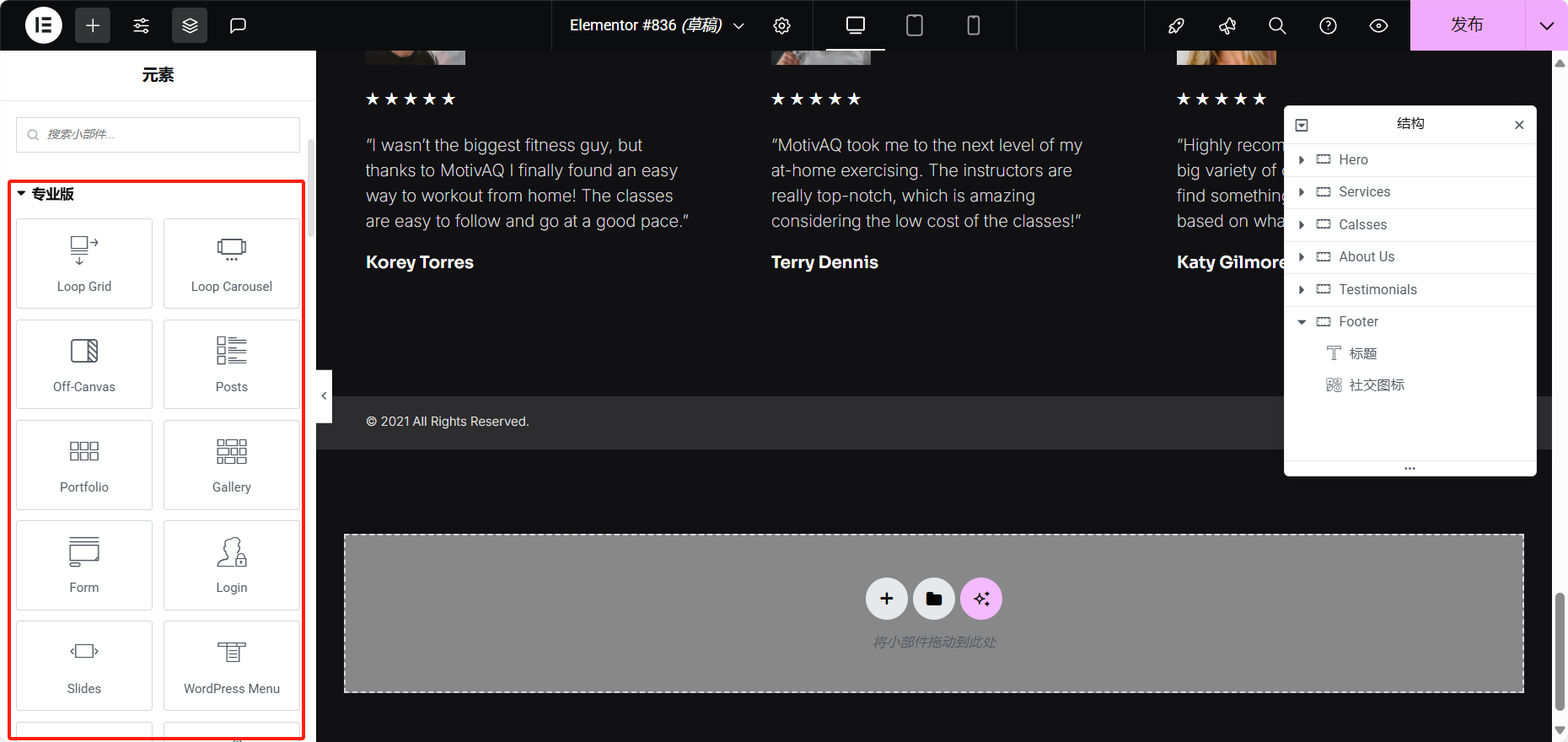Click the AI sparkle build button
This screenshot has width=1568, height=742.
(x=981, y=599)
